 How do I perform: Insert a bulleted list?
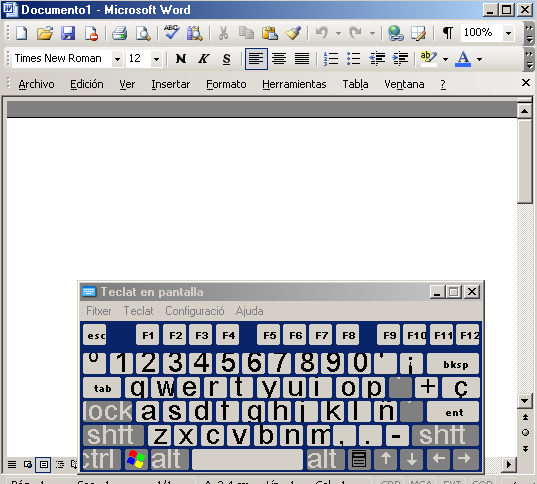[353, 59]
